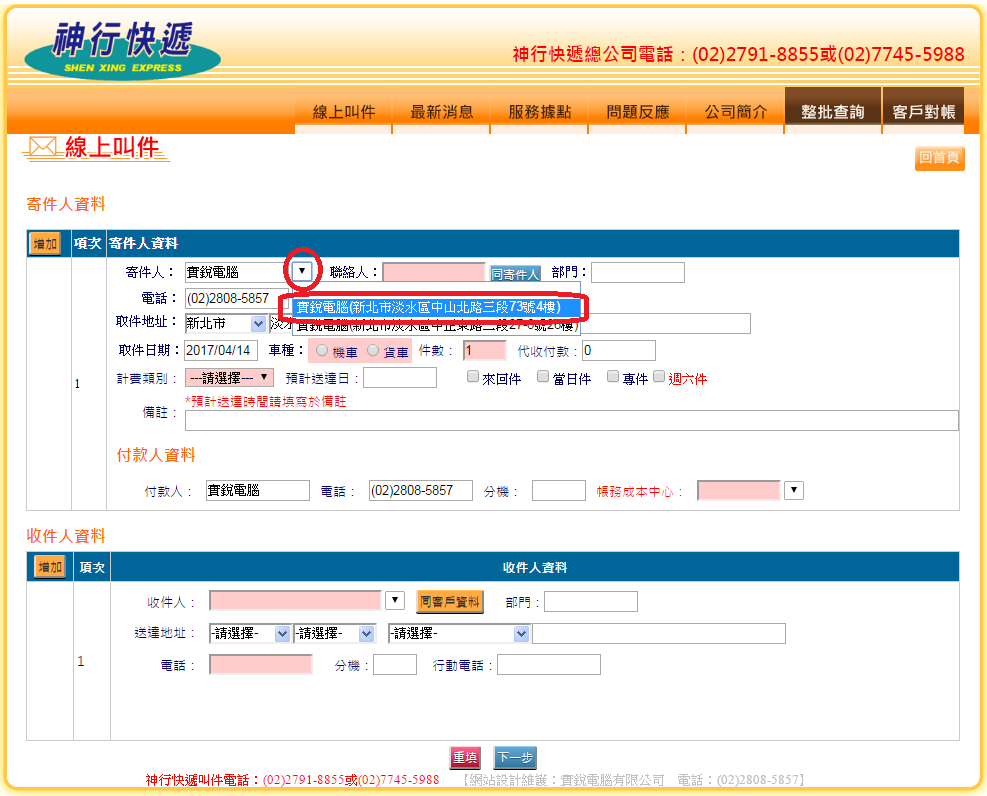
Task: Click 增加 button in sender section
Action: click(x=45, y=244)
